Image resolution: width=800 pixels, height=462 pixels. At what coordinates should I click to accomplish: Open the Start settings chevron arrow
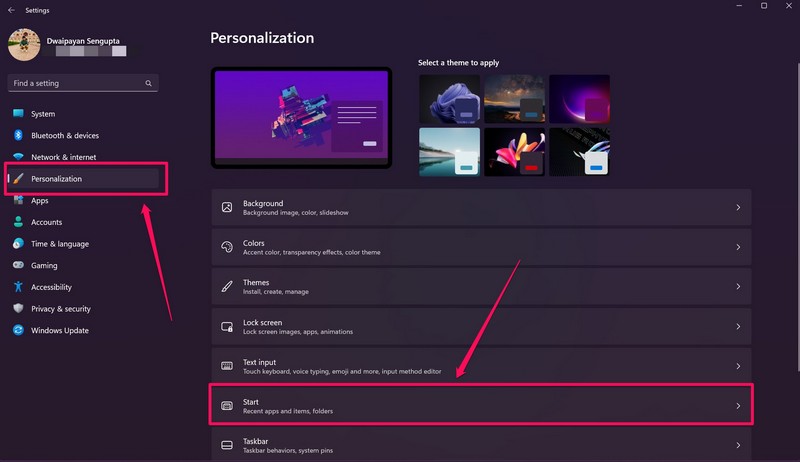tap(738, 406)
